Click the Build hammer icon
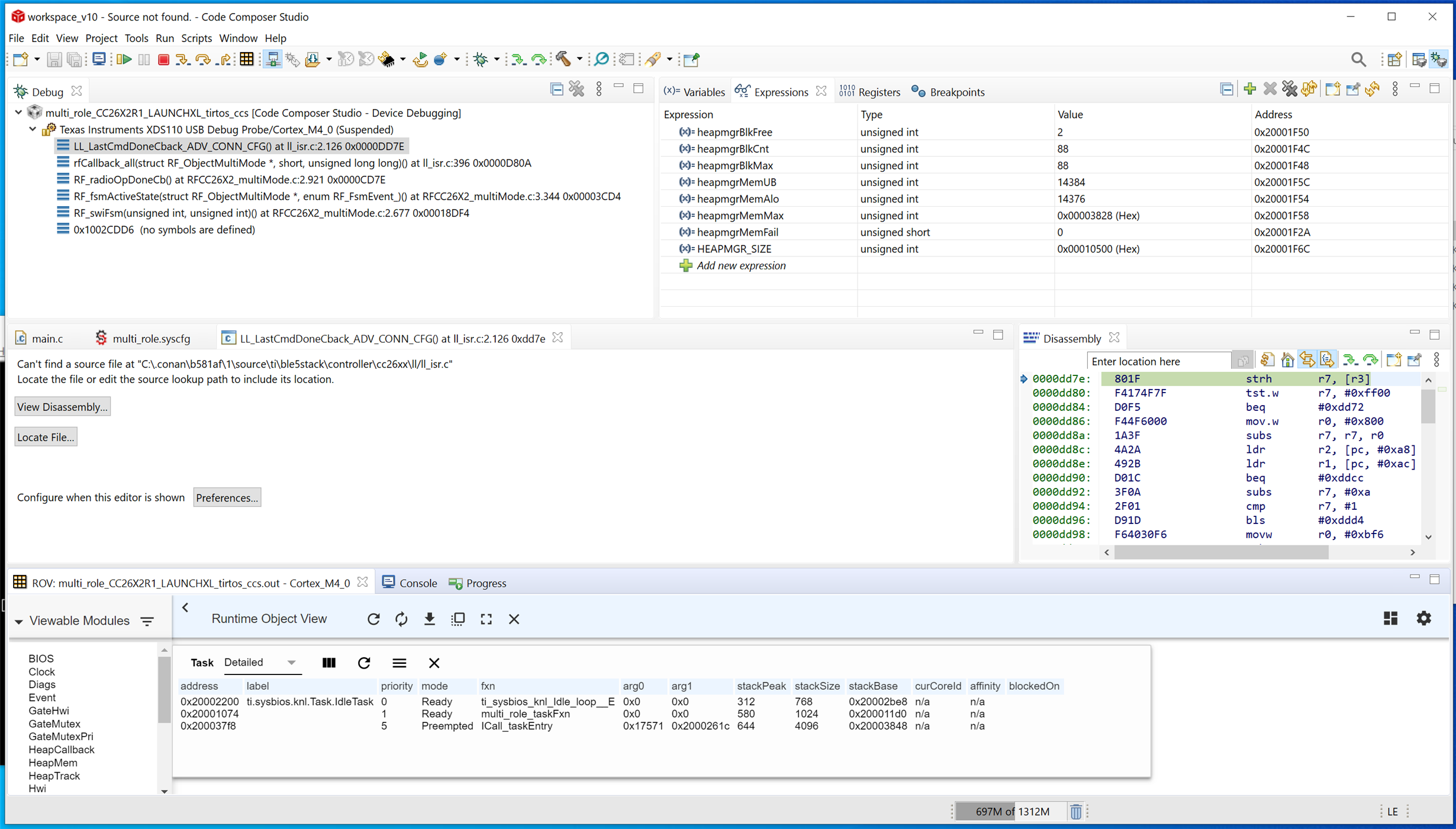The height and width of the screenshot is (829, 1456). pyautogui.click(x=563, y=59)
